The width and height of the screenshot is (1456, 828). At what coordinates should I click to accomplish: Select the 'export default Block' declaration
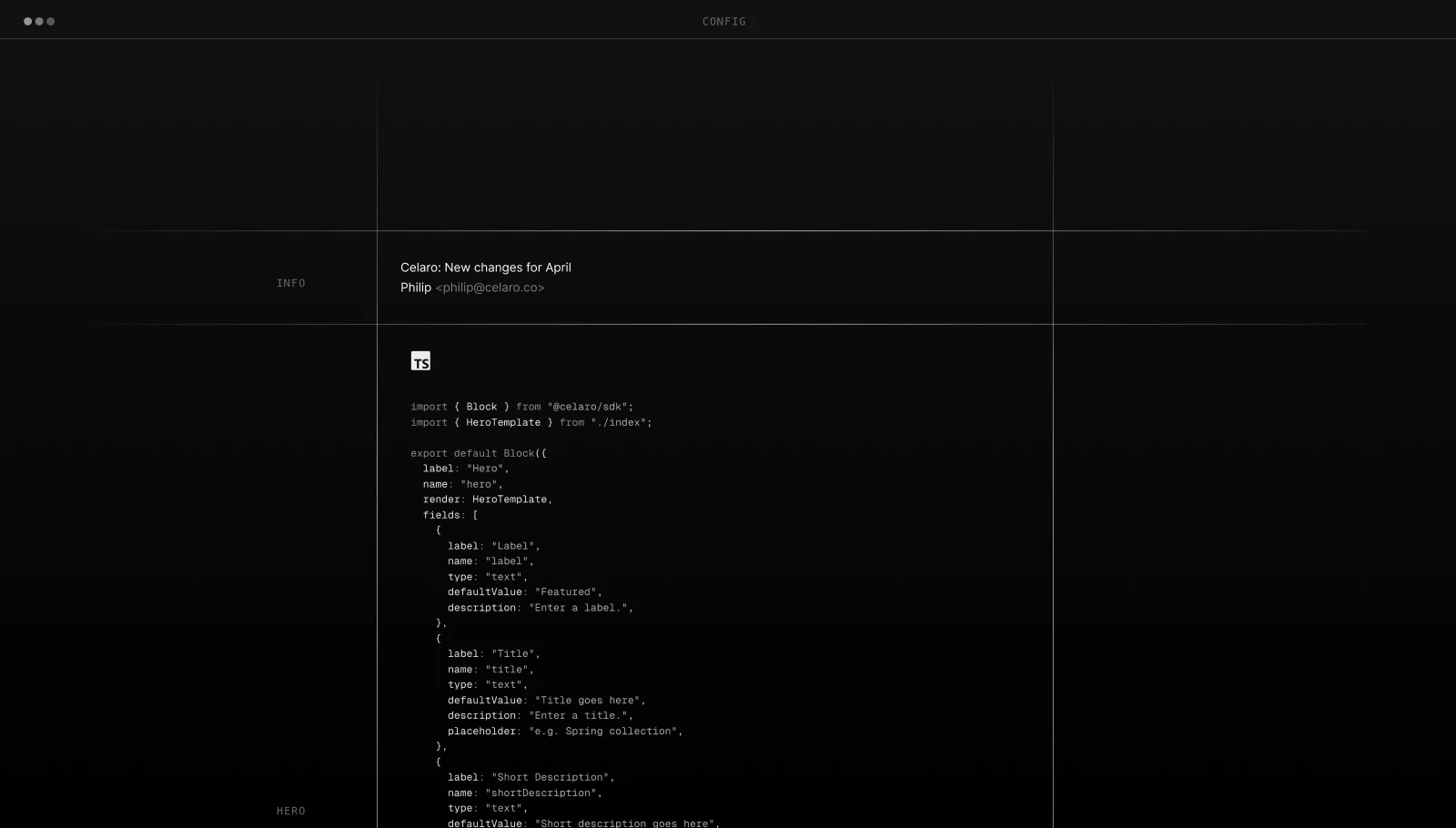[480, 453]
